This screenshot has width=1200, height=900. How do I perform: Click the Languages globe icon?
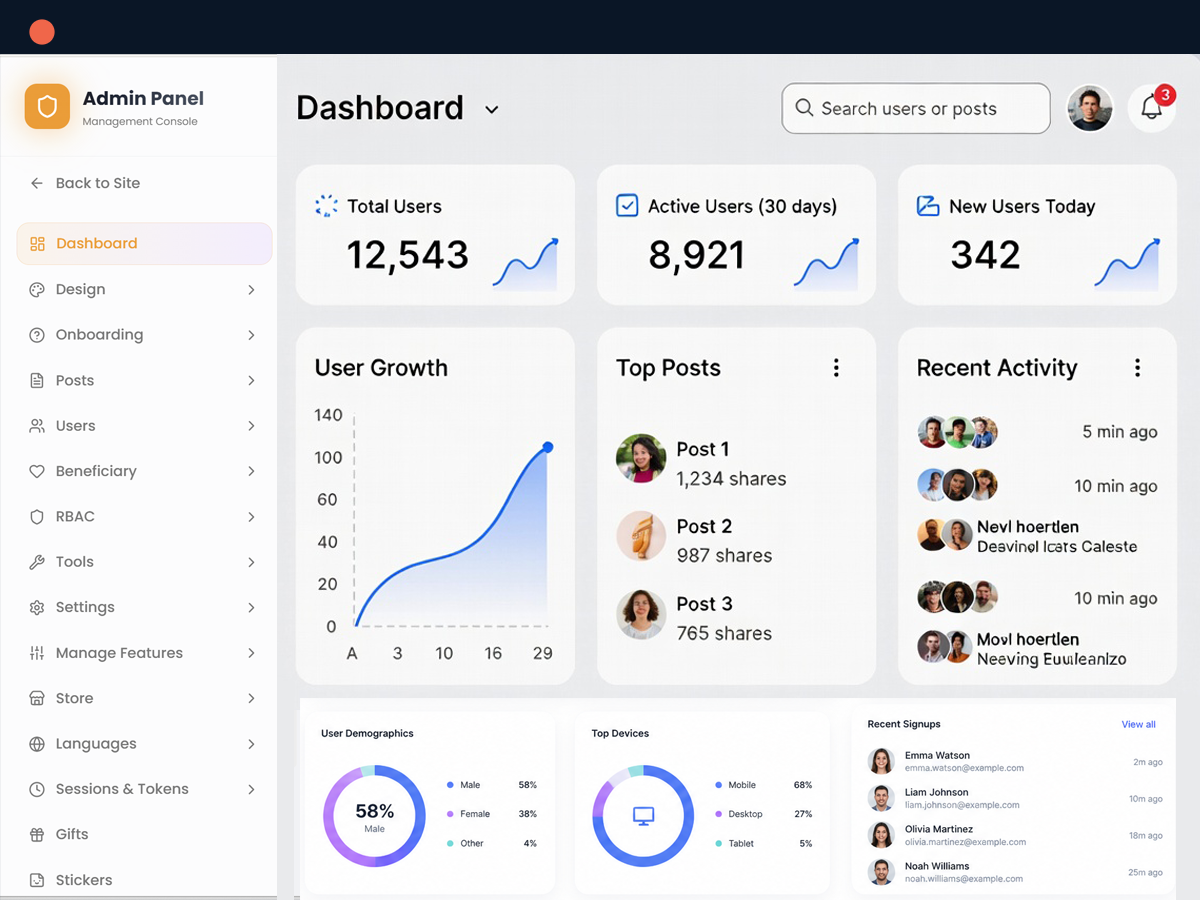[37, 744]
